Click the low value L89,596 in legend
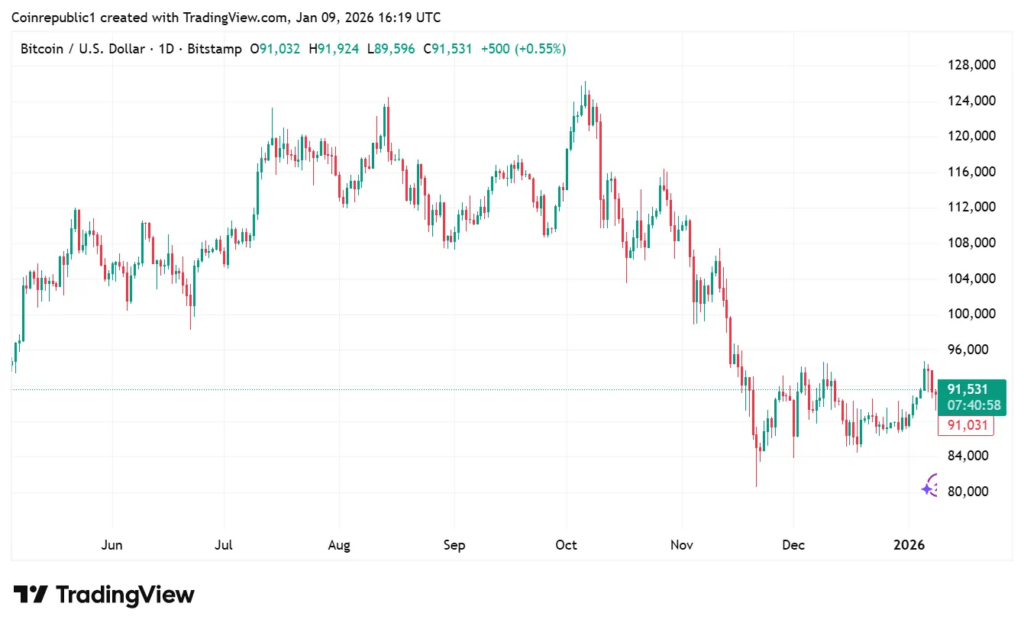1024x629 pixels. point(393,48)
